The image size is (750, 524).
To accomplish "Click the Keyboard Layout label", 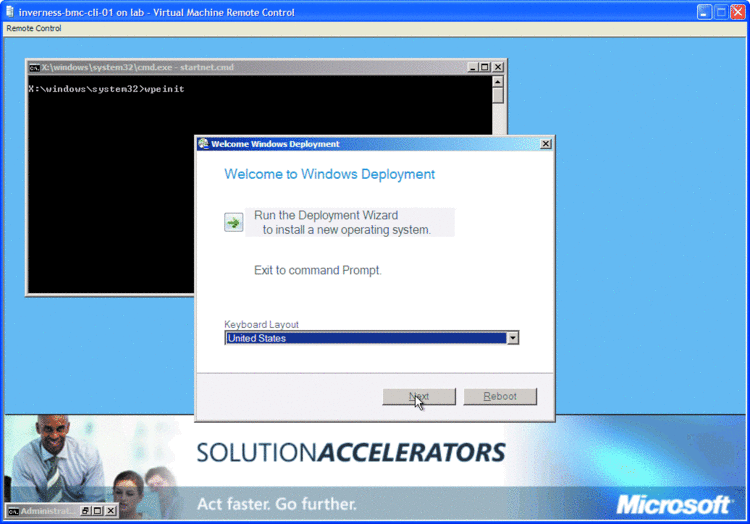I will [261, 325].
